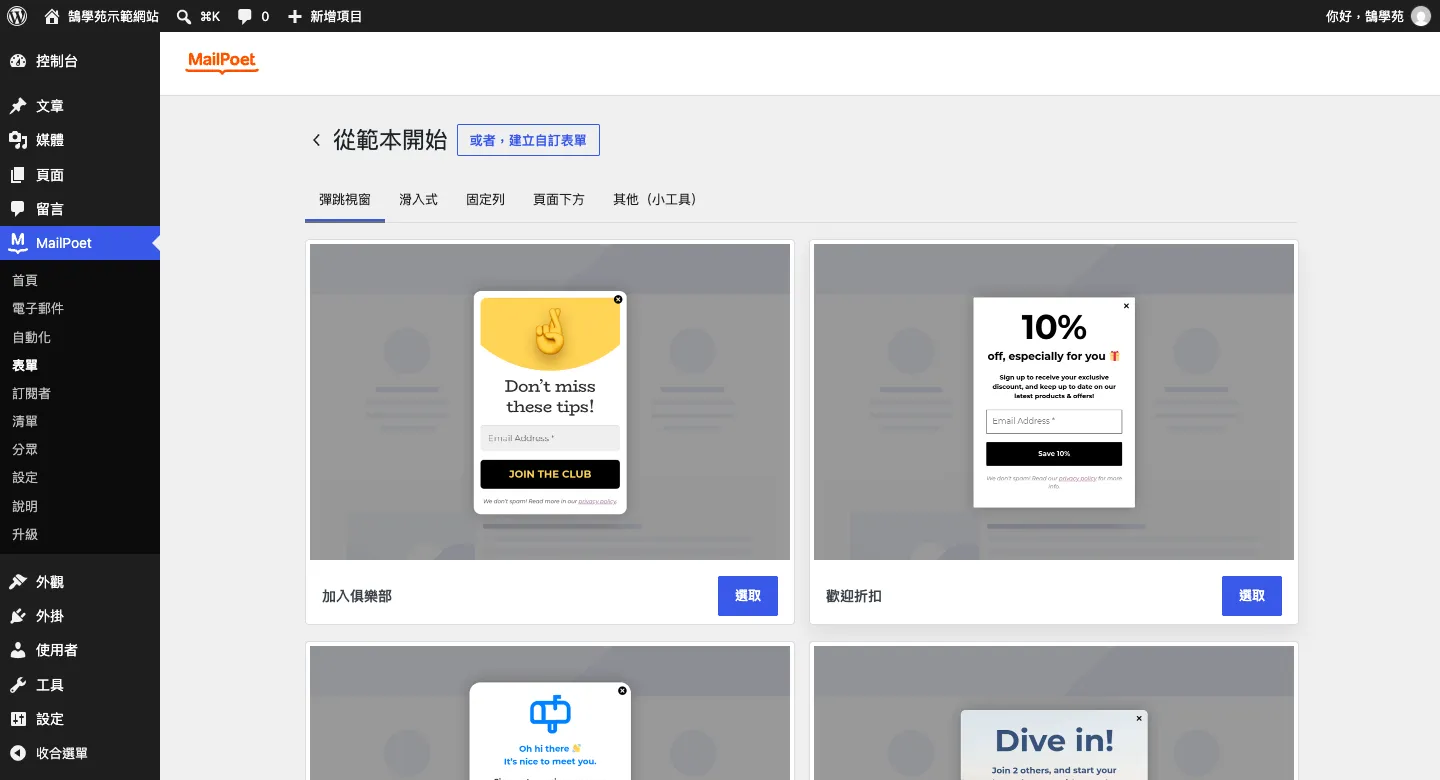Switch to the 滑入式 tab

coord(418,200)
